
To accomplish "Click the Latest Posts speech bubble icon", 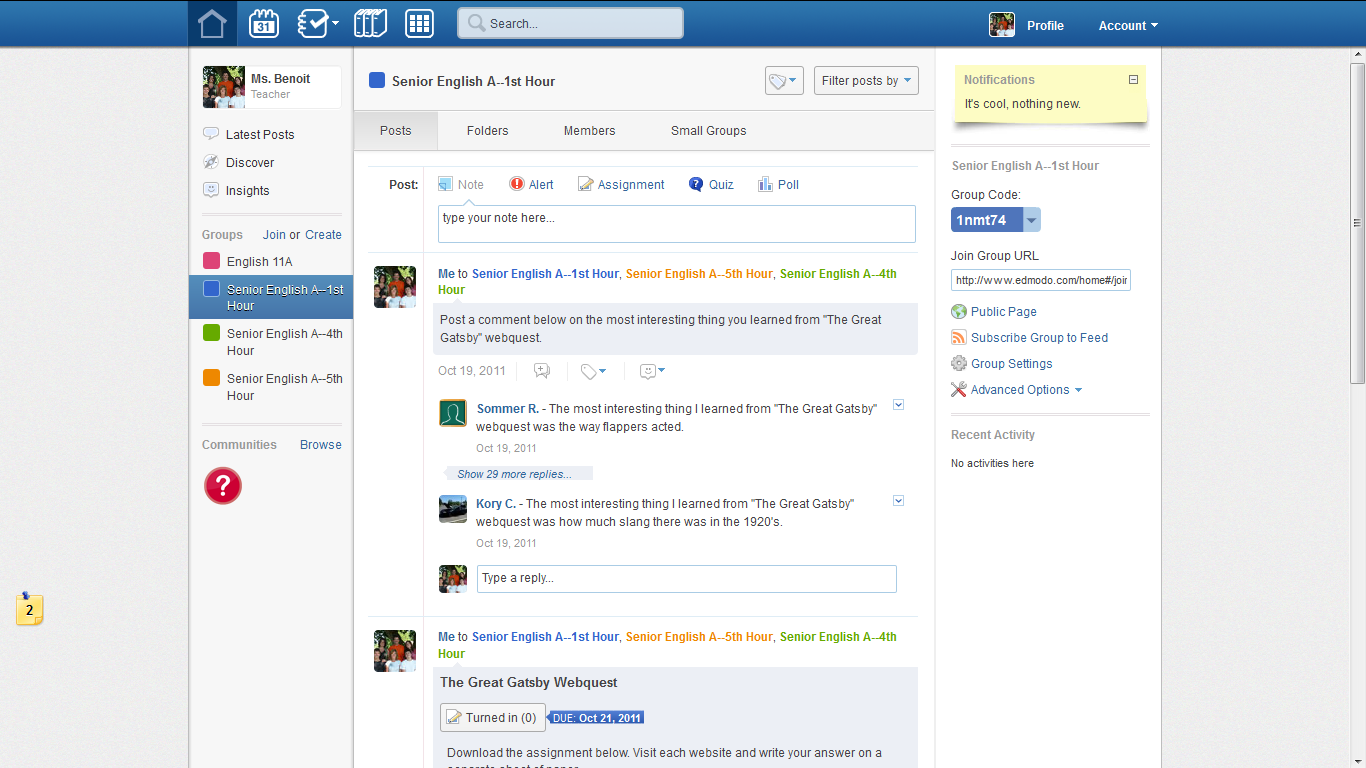I will [211, 134].
